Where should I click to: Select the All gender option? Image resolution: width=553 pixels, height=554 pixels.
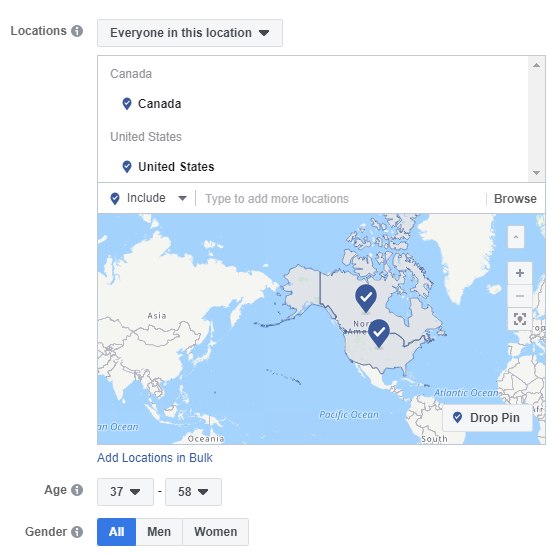[x=117, y=532]
